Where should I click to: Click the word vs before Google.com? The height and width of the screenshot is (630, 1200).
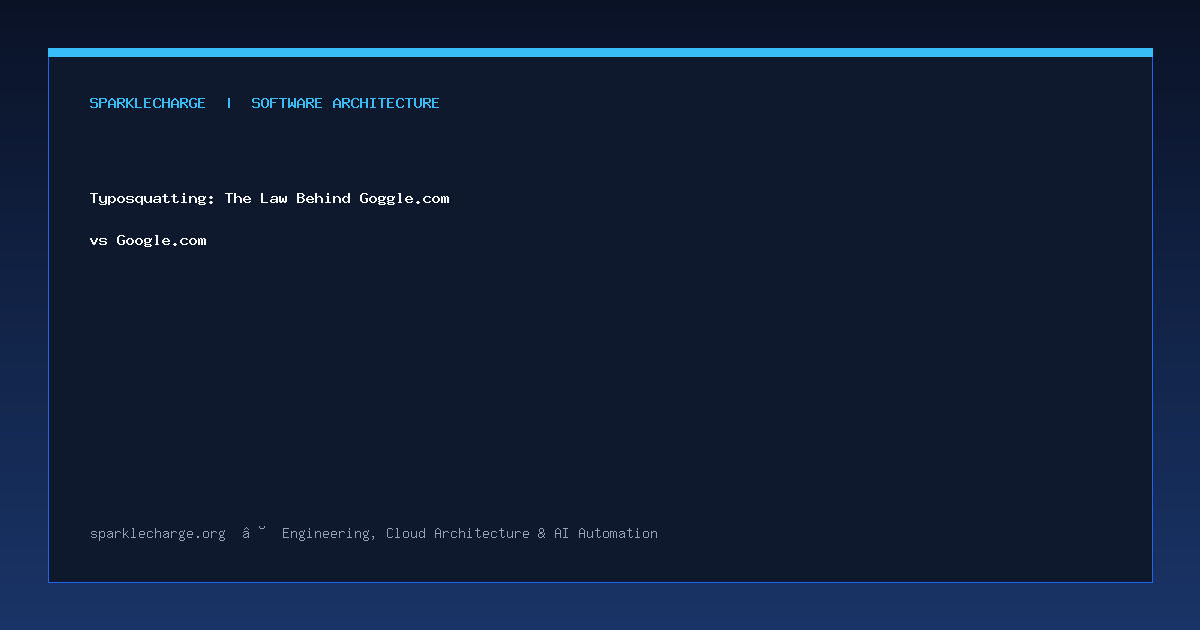99,241
